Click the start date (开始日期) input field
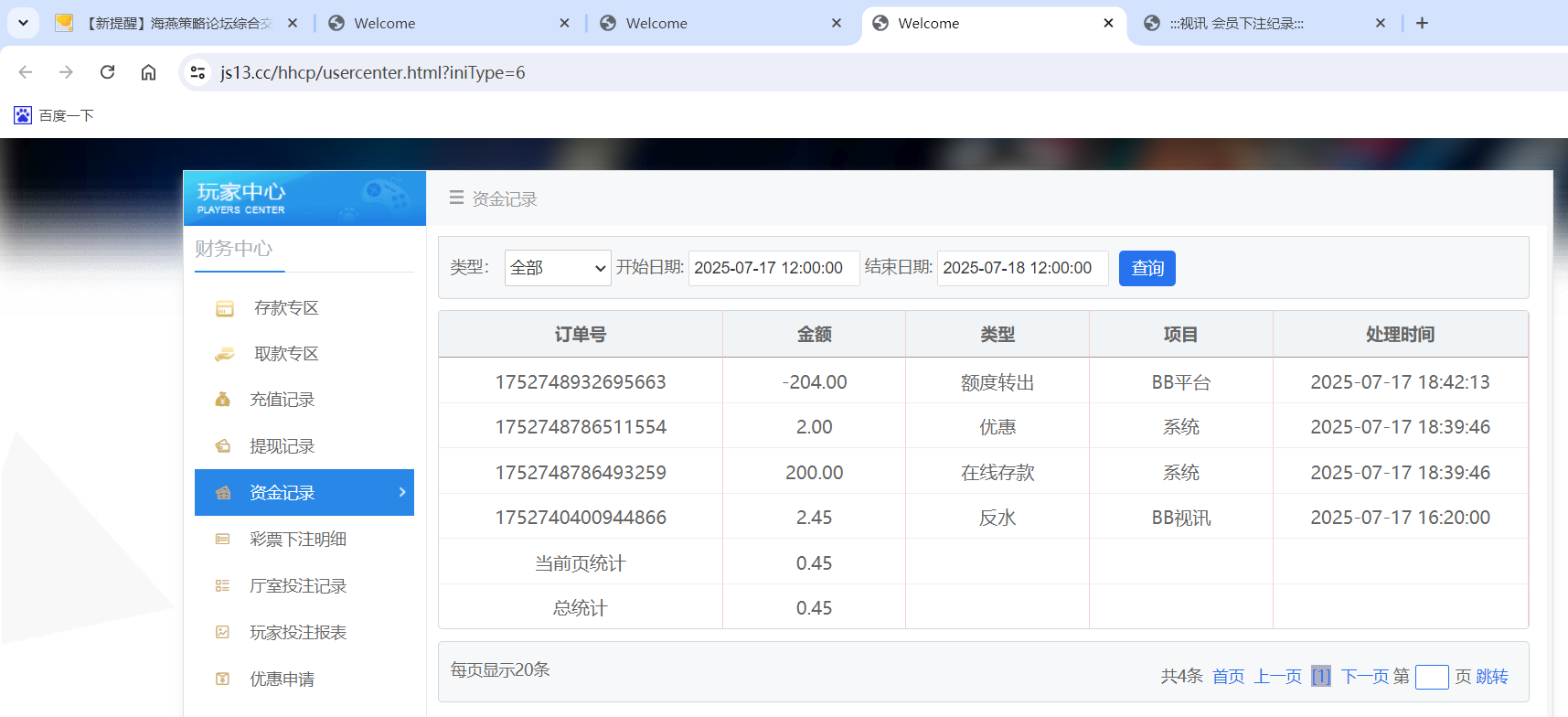The width and height of the screenshot is (1568, 717). (x=773, y=268)
